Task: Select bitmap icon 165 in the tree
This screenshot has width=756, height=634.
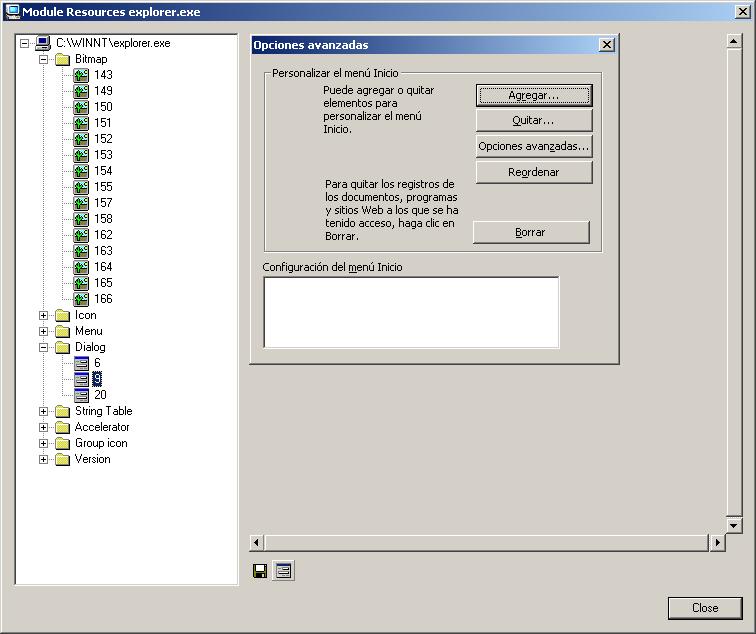Action: [81, 283]
